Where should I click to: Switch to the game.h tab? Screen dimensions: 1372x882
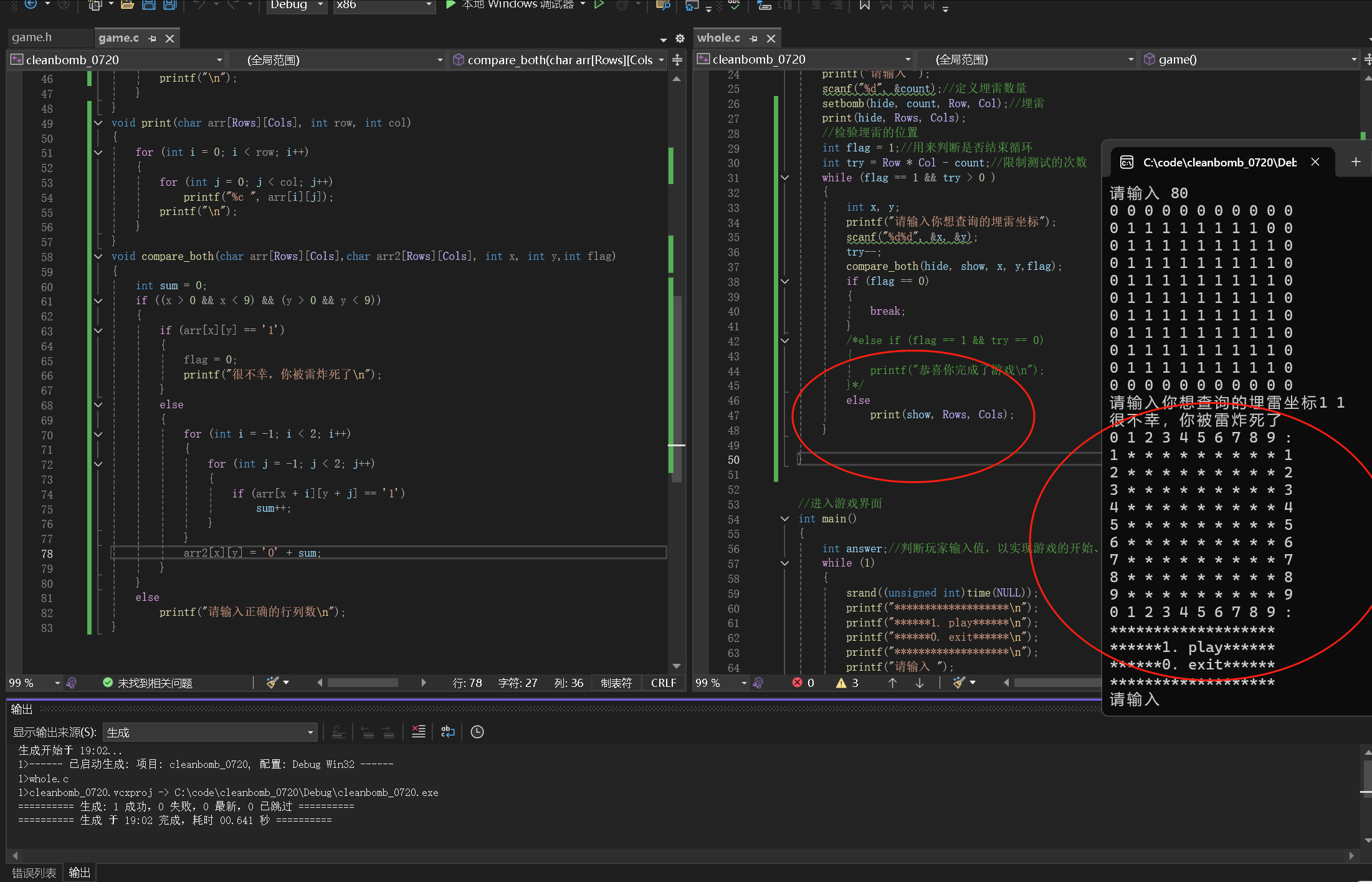pos(32,37)
